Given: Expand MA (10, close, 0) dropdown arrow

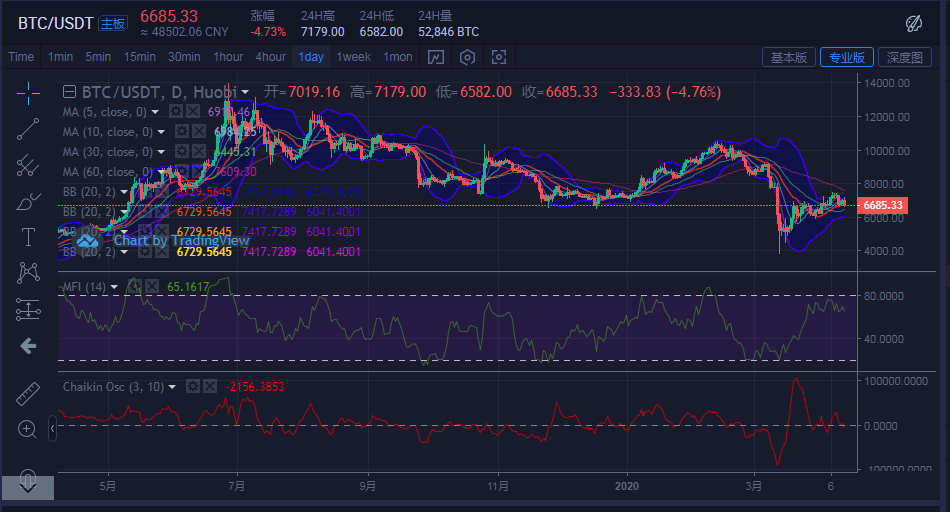Looking at the screenshot, I should pyautogui.click(x=161, y=132).
